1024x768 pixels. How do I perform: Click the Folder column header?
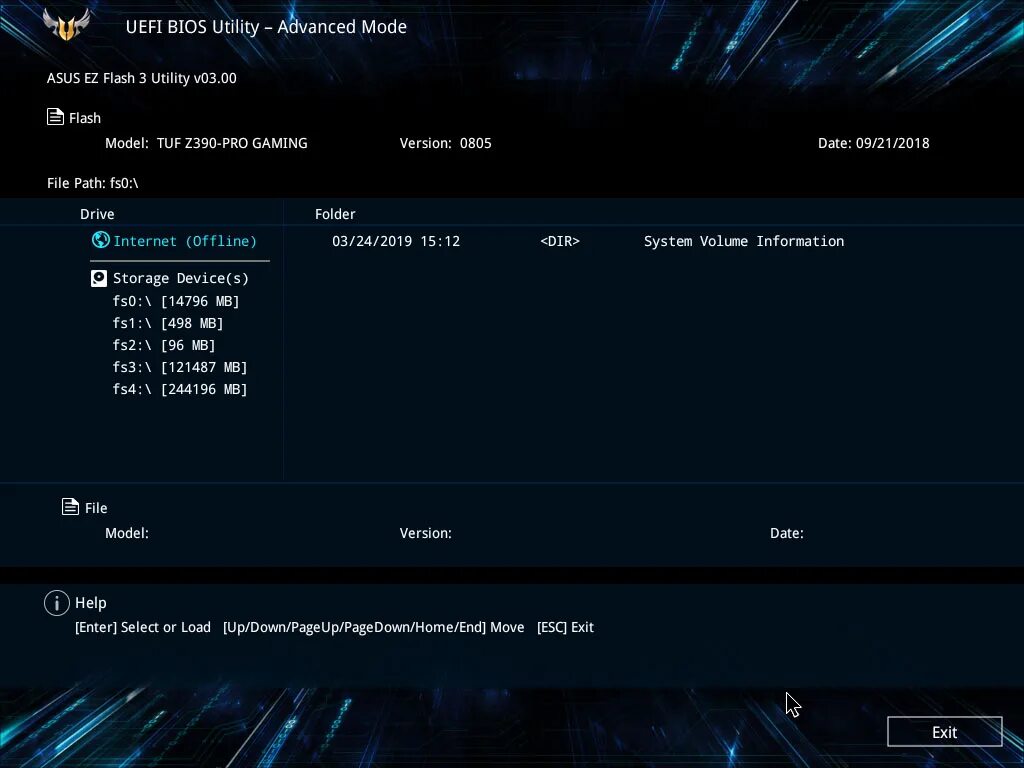(x=335, y=214)
